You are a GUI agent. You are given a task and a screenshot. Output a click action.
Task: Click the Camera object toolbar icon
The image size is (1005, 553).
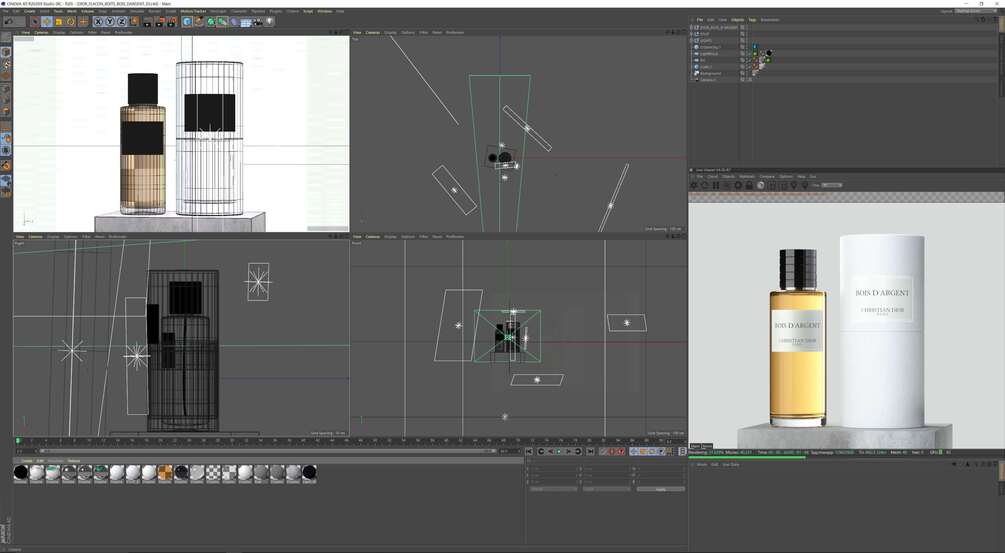pos(258,21)
